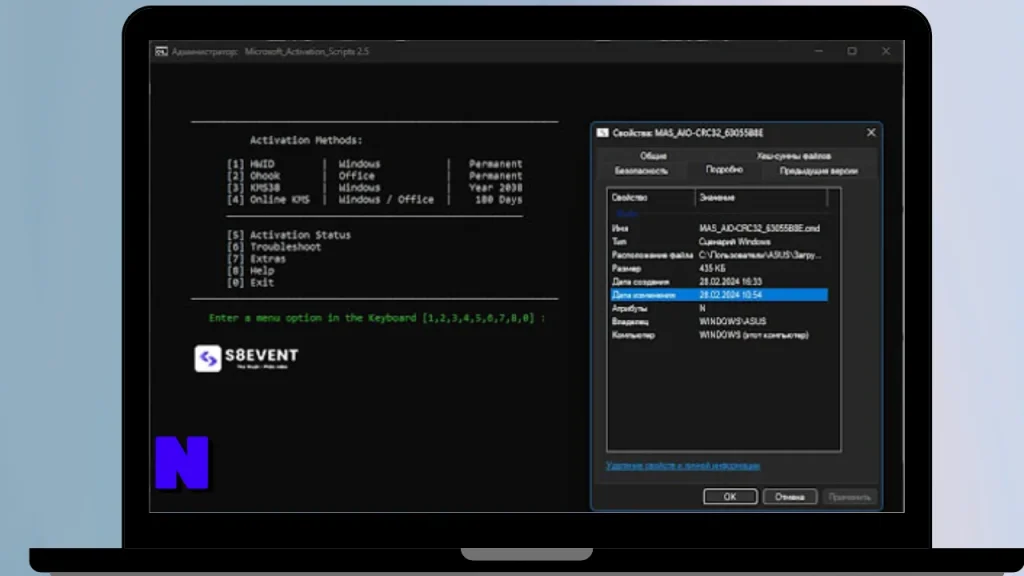
Task: Click the '[2] Ohook' Office line in the console
Action: [x=374, y=176]
